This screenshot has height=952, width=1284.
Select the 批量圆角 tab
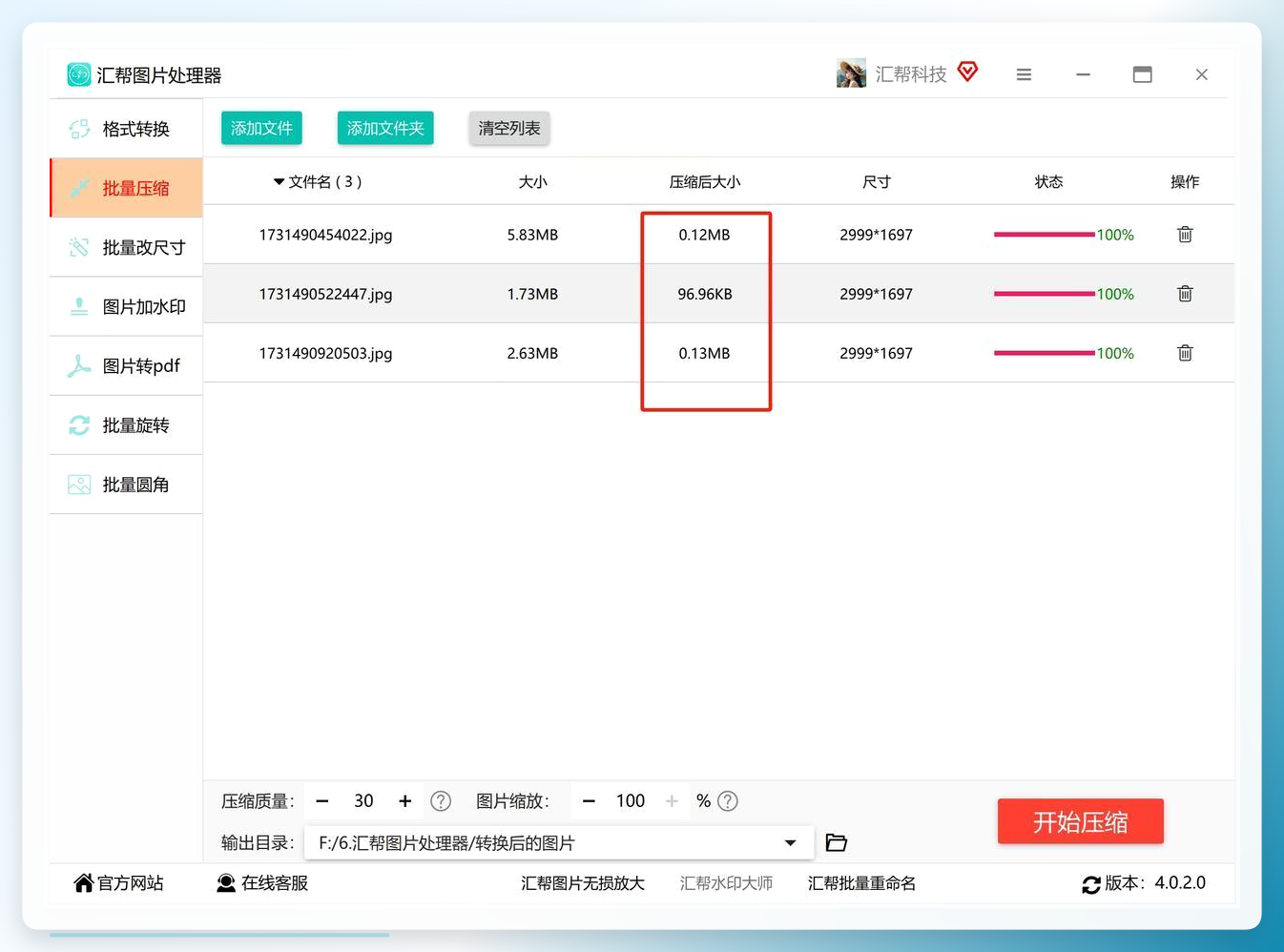[126, 484]
